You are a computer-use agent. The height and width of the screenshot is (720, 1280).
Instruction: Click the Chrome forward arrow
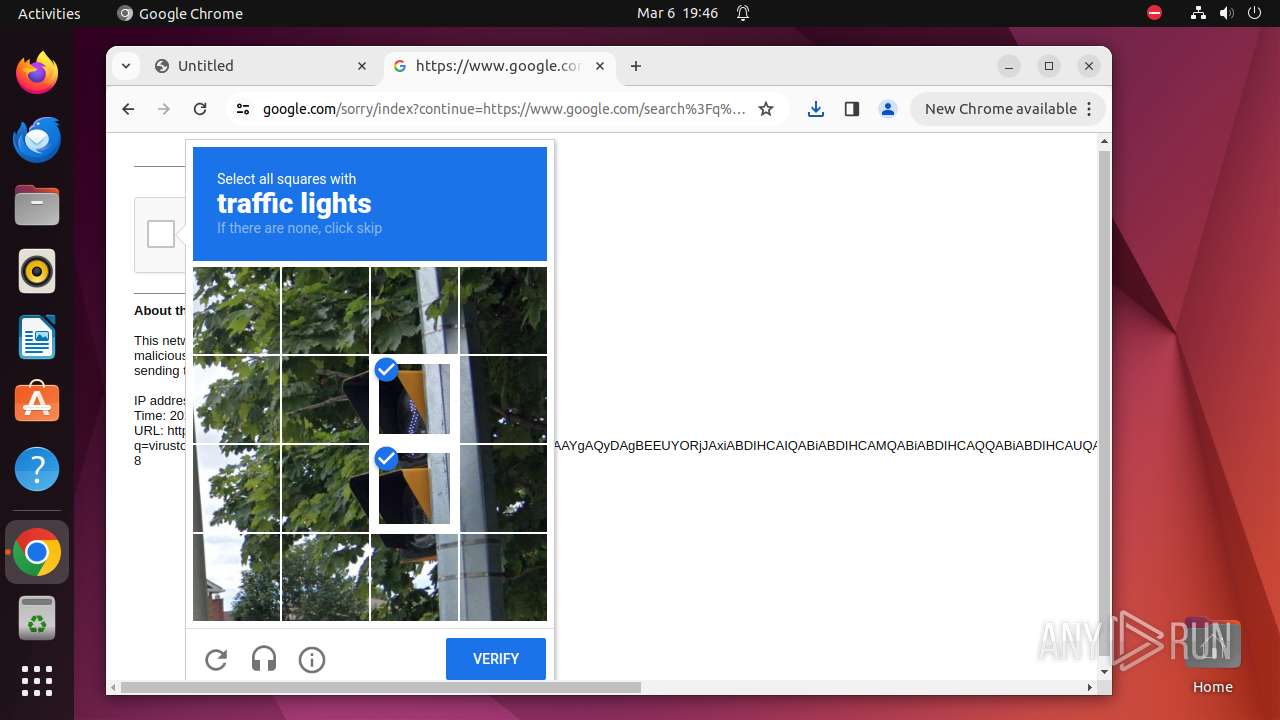(164, 109)
